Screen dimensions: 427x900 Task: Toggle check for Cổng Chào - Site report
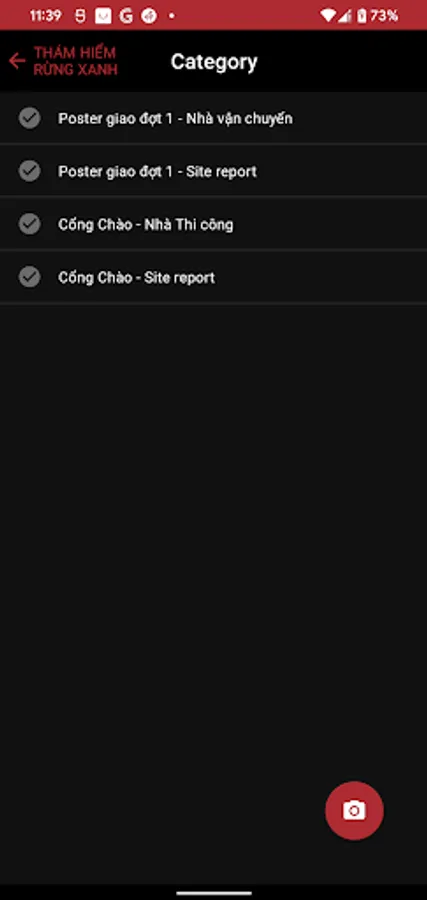coord(29,277)
